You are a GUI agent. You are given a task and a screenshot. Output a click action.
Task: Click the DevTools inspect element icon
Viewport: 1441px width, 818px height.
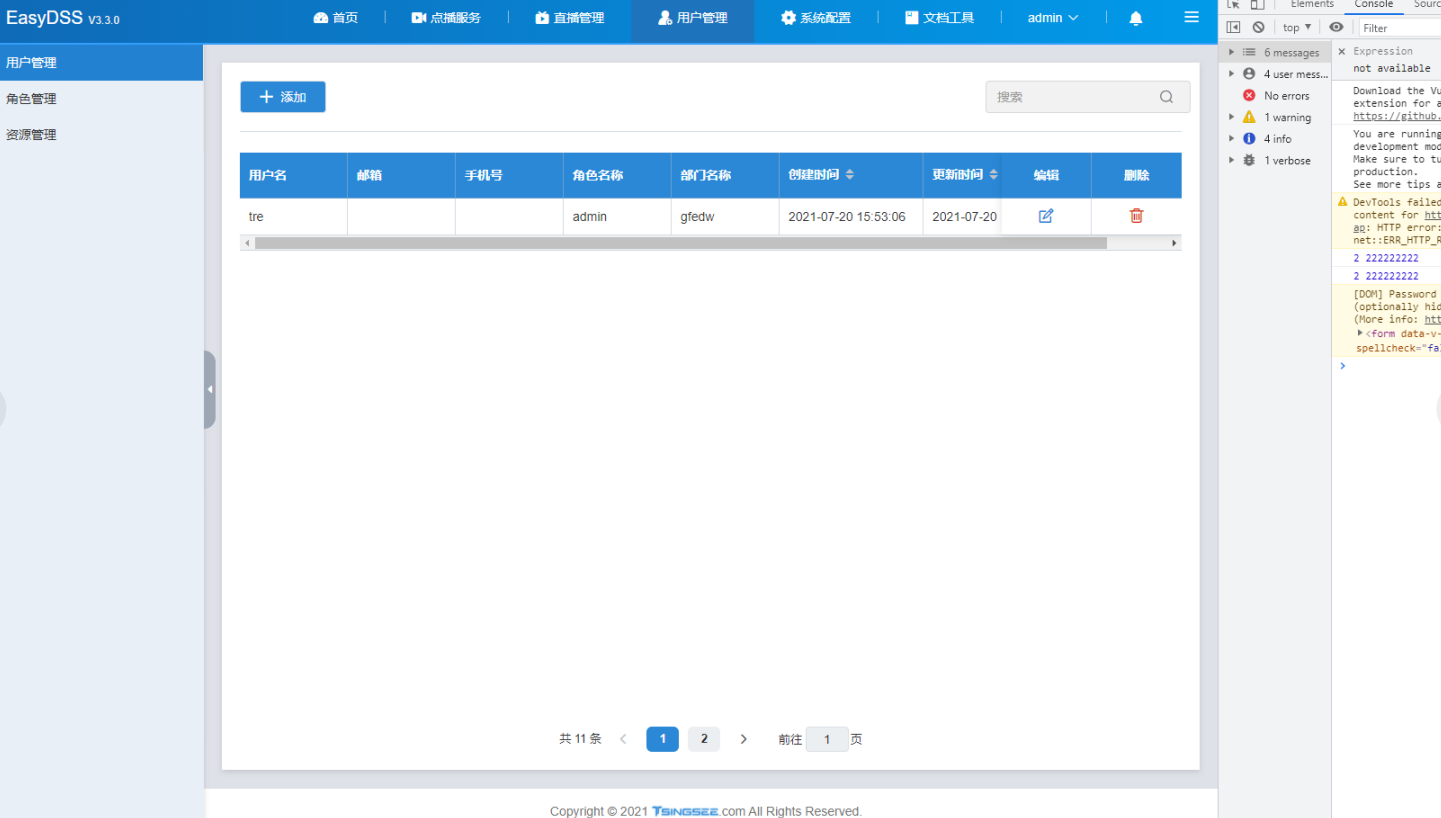[1233, 5]
